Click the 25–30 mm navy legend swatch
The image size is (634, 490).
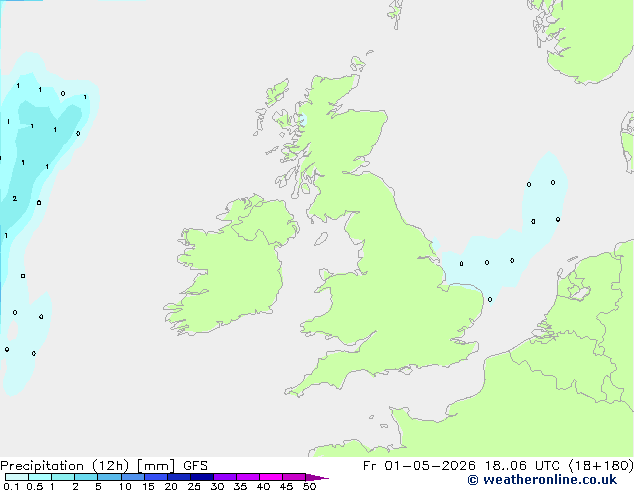click(202, 477)
